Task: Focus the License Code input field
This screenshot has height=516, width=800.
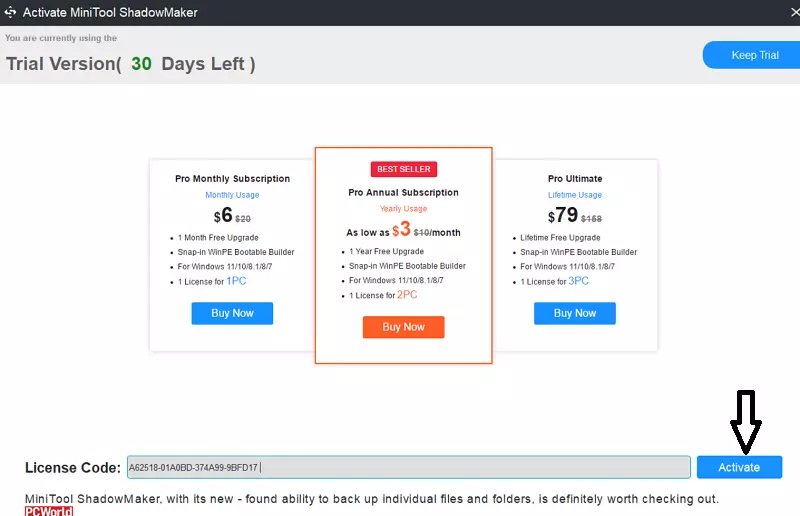Action: click(x=408, y=467)
